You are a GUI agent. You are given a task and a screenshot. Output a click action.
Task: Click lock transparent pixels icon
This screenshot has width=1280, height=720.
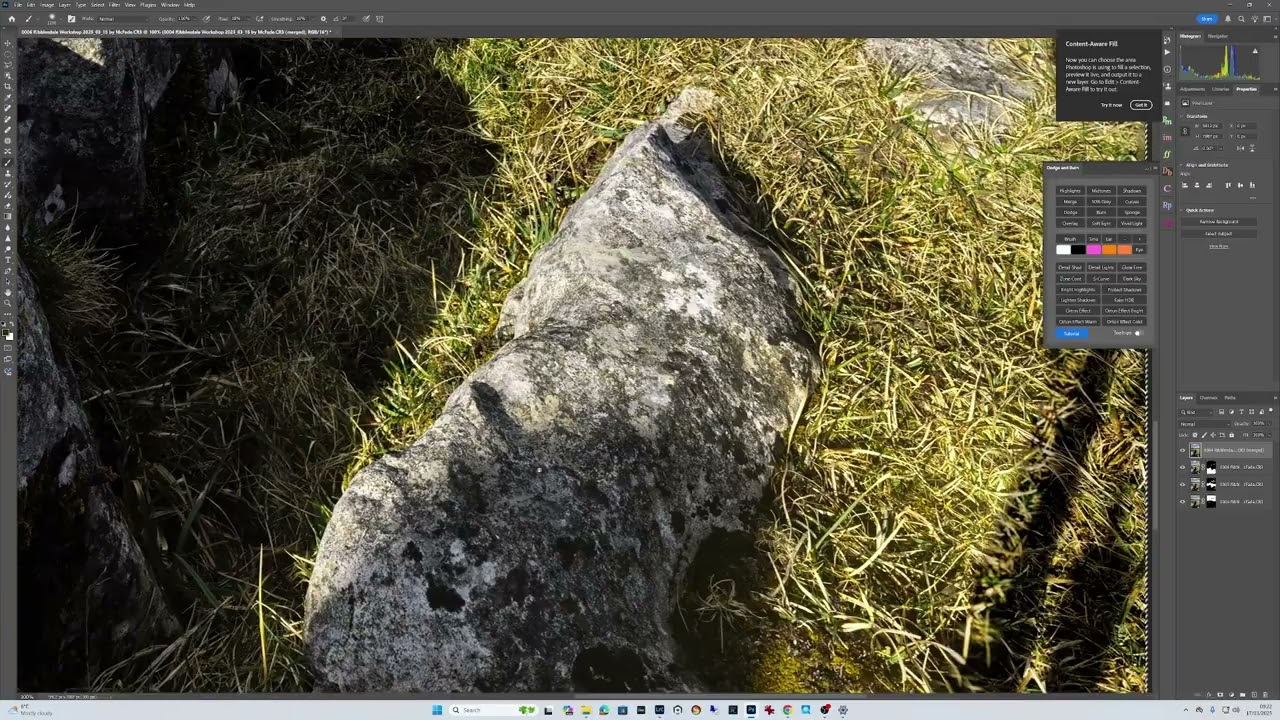pyautogui.click(x=1195, y=435)
